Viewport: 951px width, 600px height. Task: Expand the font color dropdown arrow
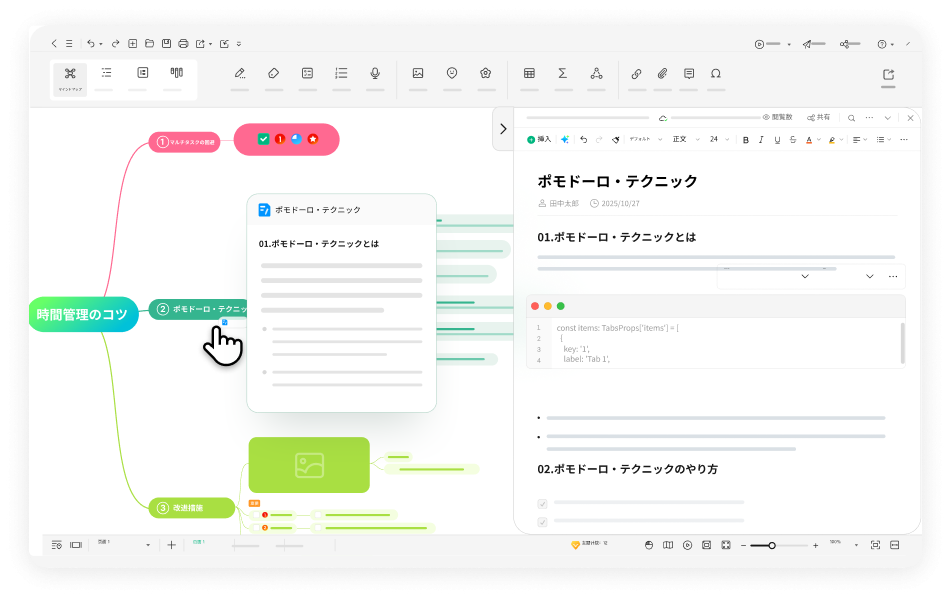tap(818, 139)
